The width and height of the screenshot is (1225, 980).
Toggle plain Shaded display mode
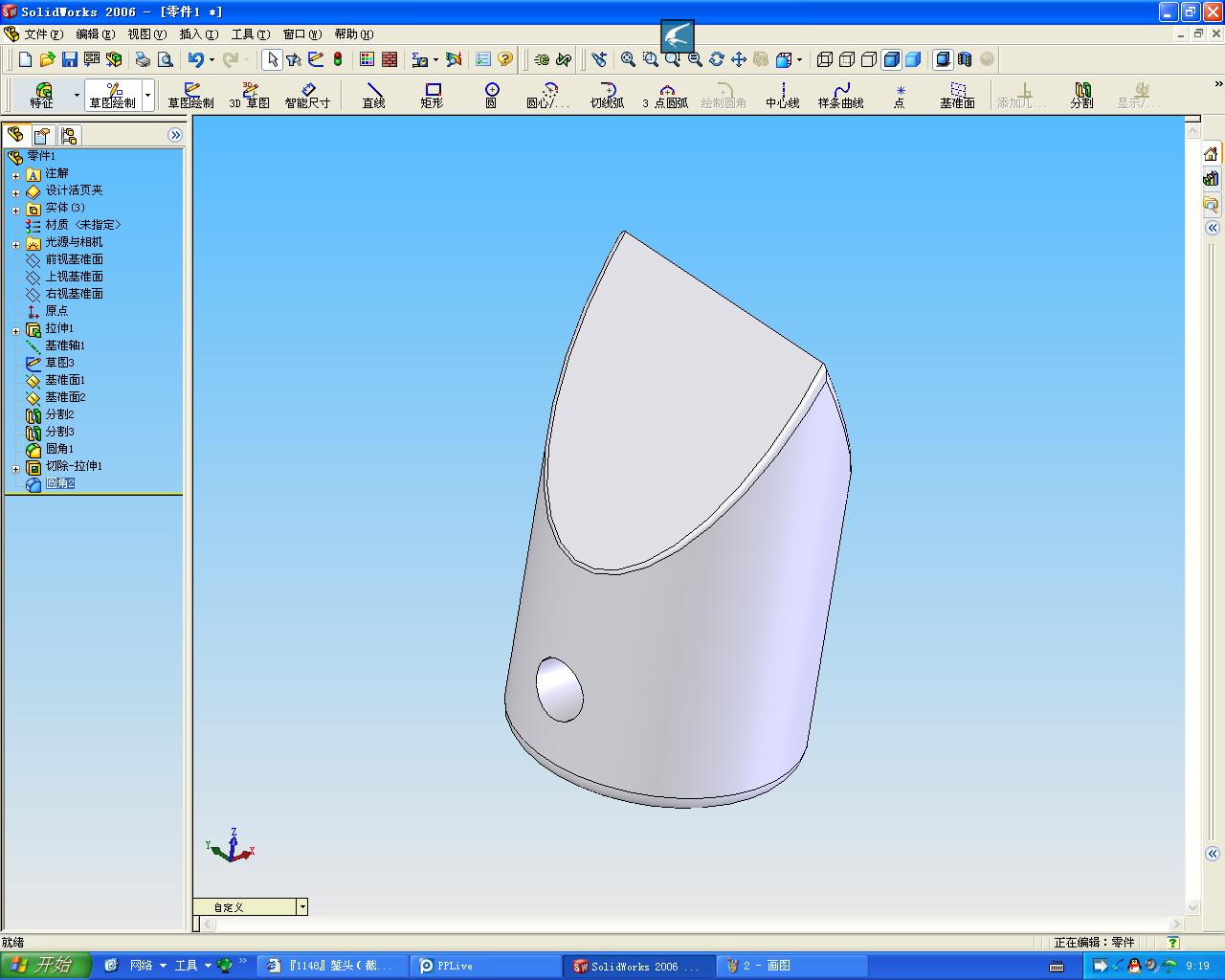[x=913, y=59]
